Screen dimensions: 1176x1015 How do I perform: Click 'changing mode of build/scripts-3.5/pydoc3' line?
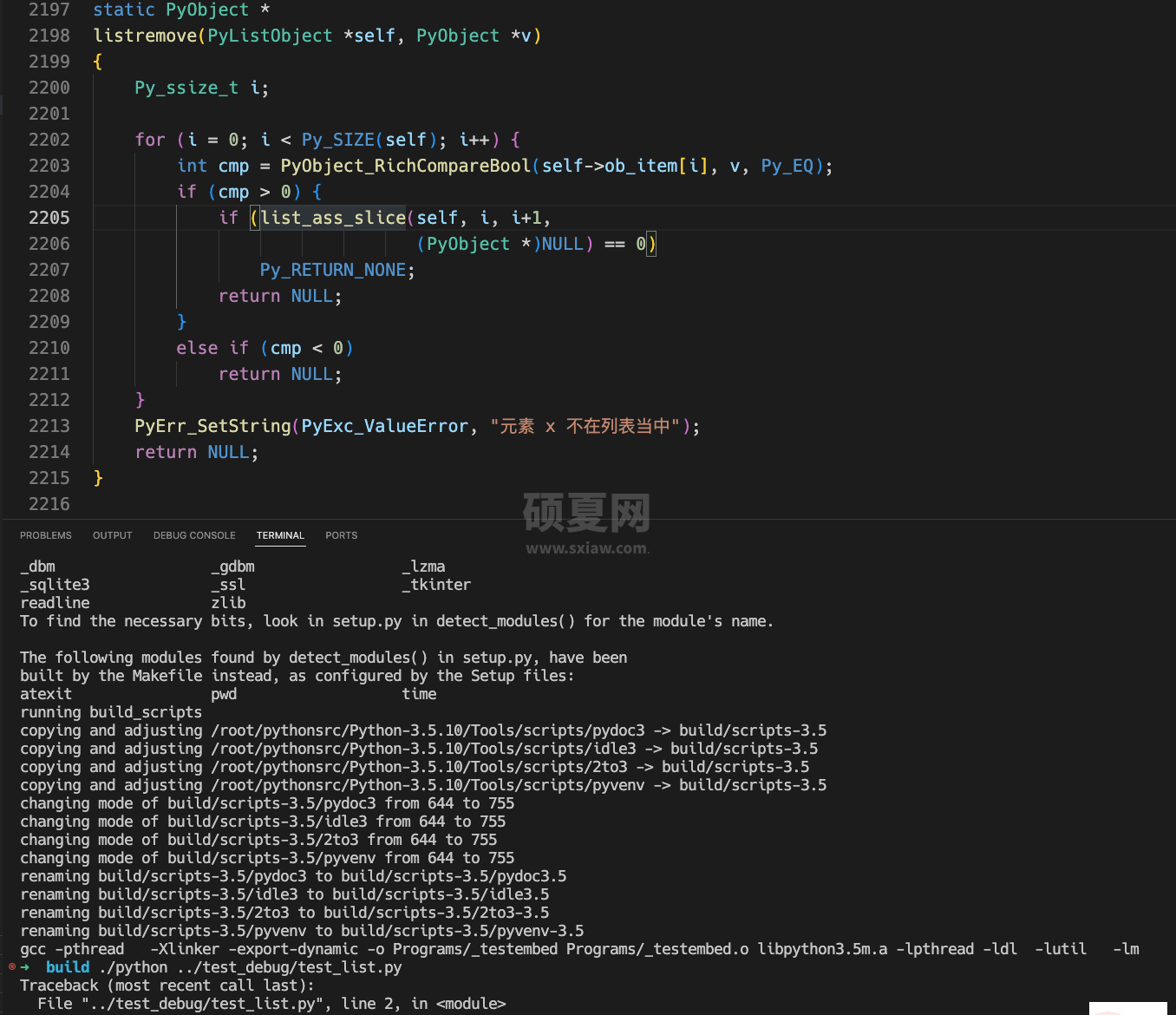[267, 803]
